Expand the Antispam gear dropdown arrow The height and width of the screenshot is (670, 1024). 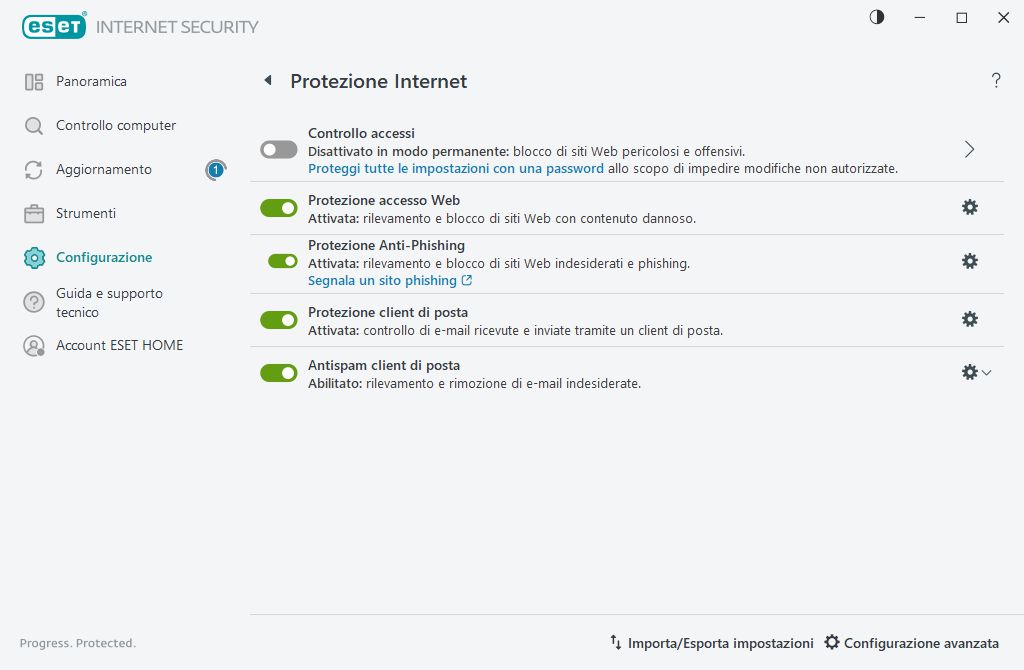(987, 372)
